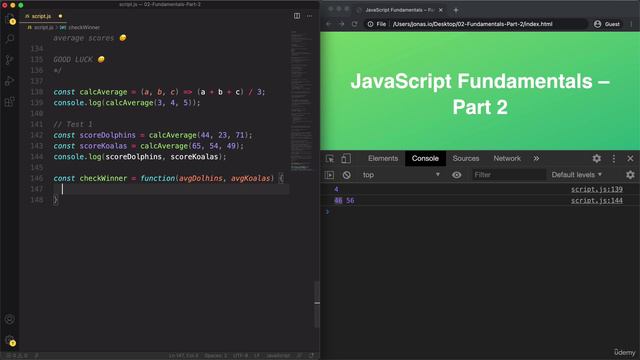Click the "// Test 1" comment
The height and width of the screenshot is (360, 640).
pyautogui.click(x=73, y=124)
